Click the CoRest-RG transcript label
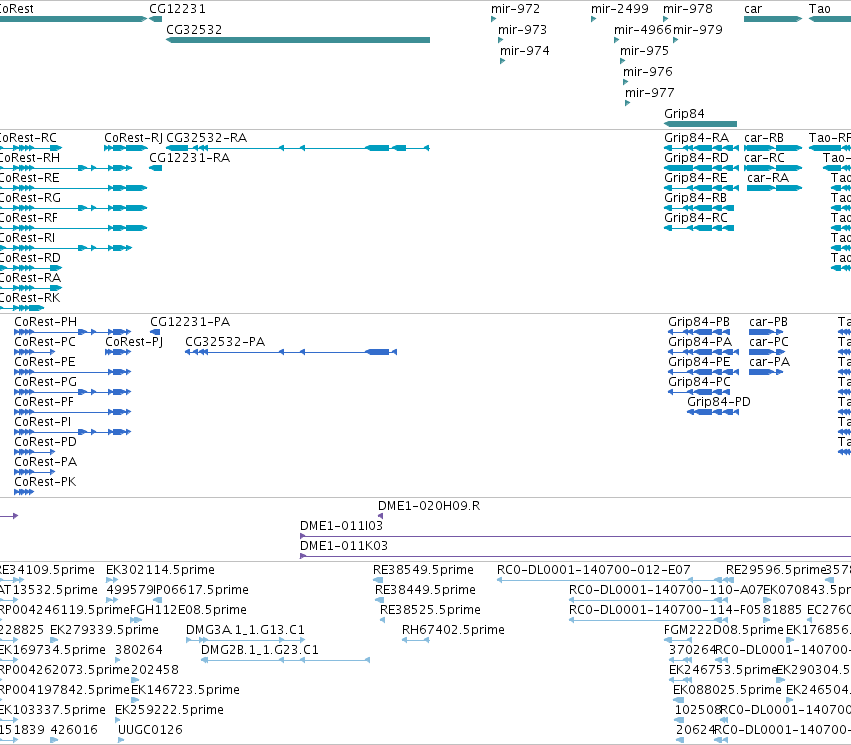The width and height of the screenshot is (851, 745). click(30, 198)
